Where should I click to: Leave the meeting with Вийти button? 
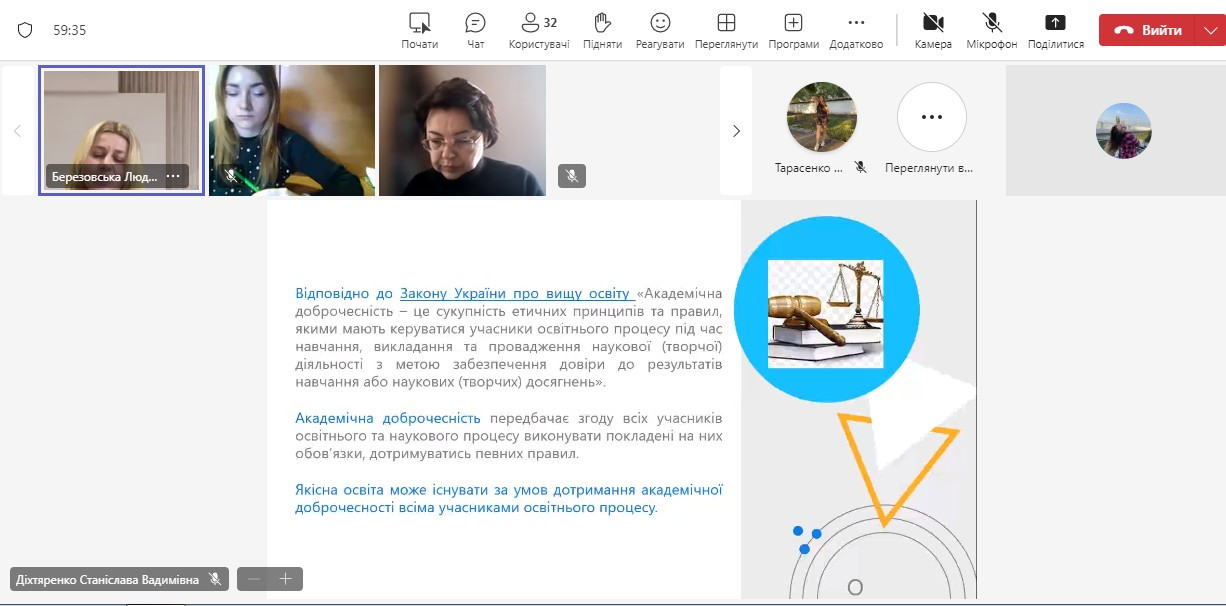tap(1146, 30)
